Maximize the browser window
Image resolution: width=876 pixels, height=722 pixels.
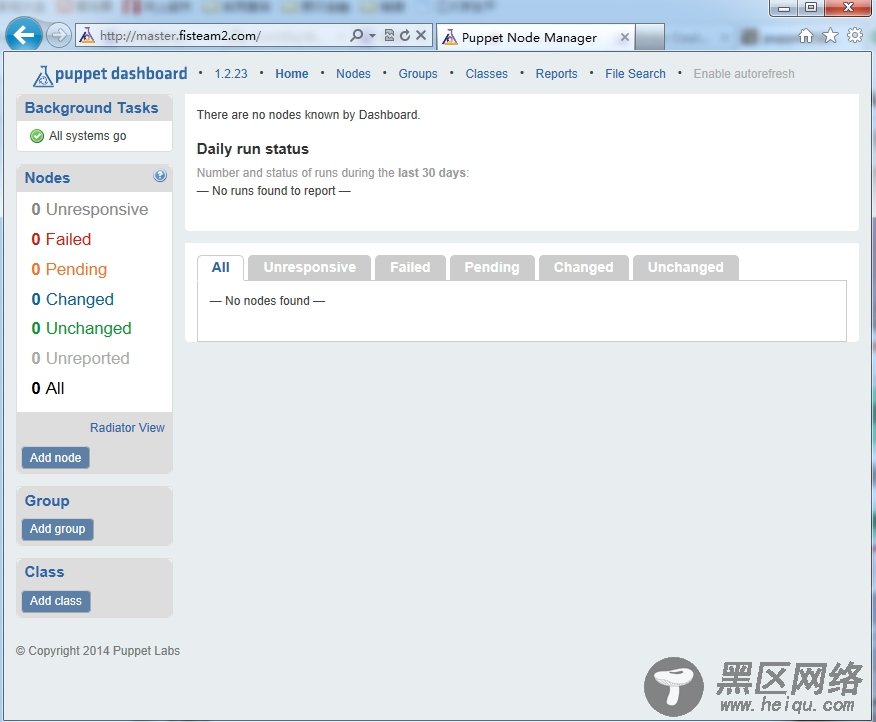tap(811, 8)
